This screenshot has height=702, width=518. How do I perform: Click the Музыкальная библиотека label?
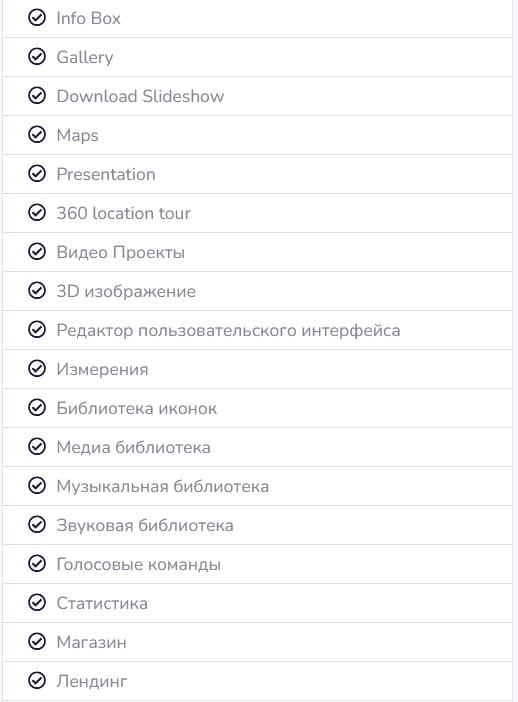pos(163,486)
